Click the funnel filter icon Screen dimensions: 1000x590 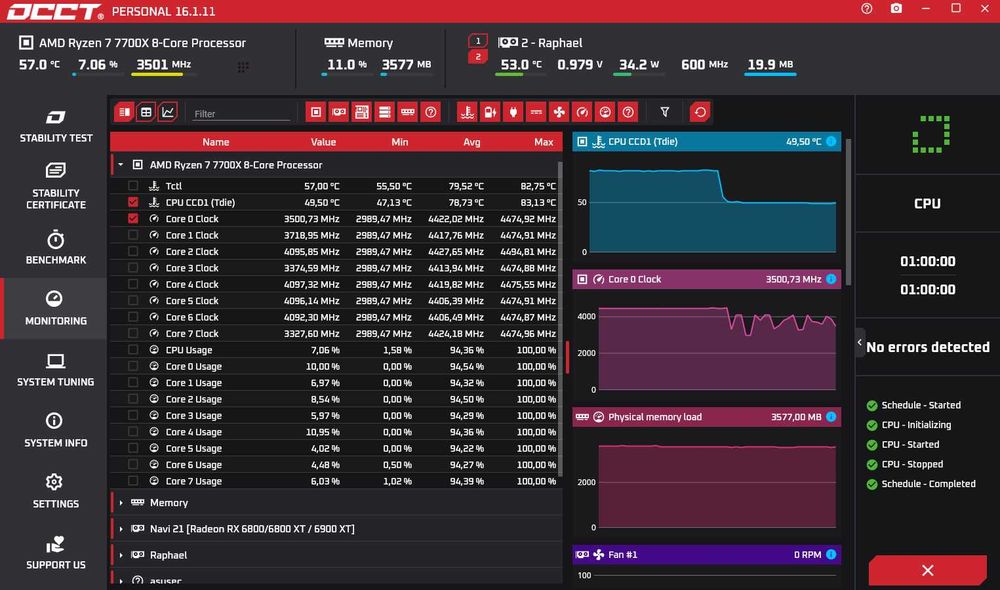pos(665,112)
